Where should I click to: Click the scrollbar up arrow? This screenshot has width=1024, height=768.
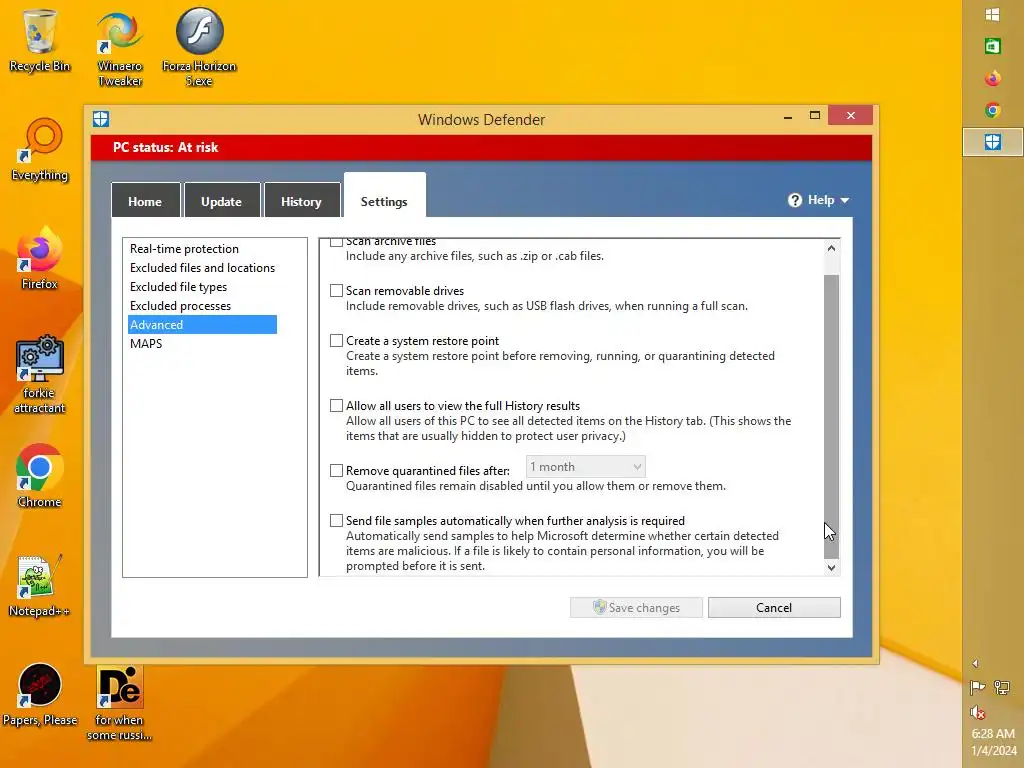(831, 248)
